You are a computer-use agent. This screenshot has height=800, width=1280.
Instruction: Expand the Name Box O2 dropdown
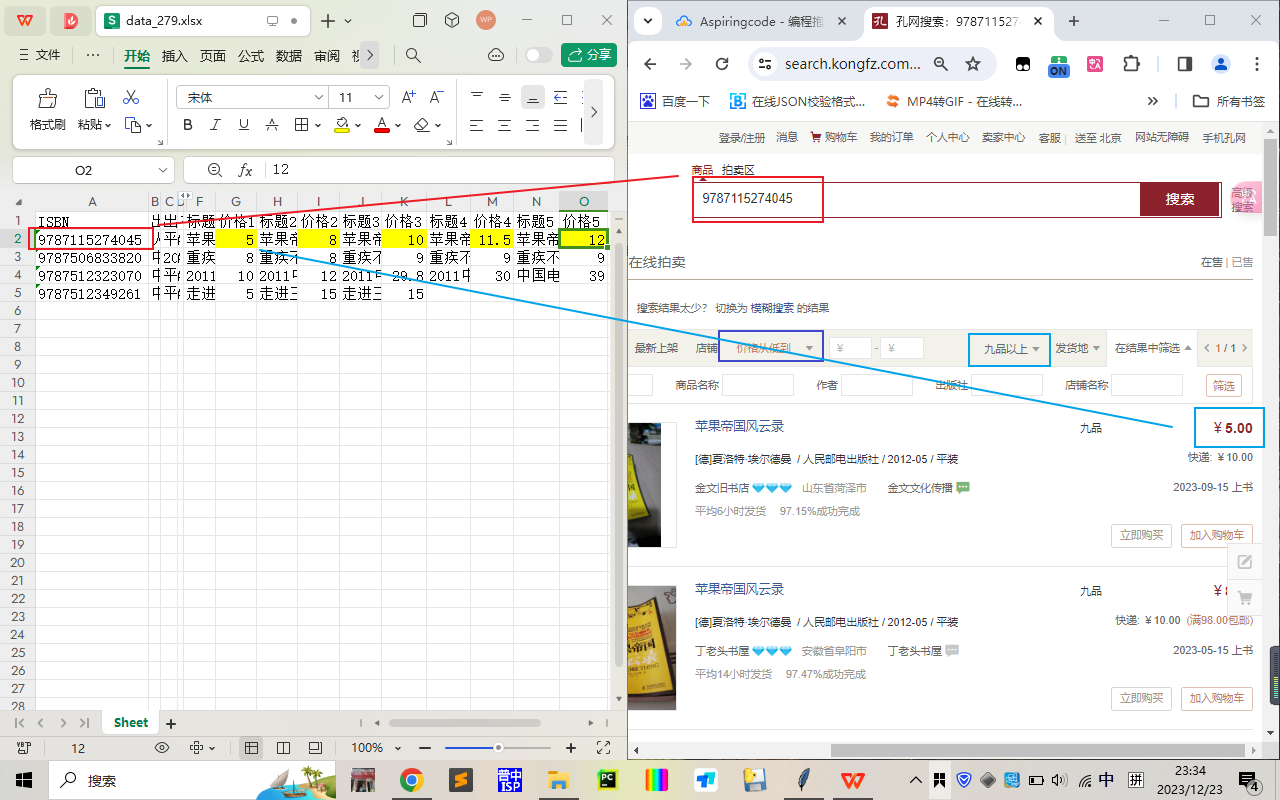(163, 170)
